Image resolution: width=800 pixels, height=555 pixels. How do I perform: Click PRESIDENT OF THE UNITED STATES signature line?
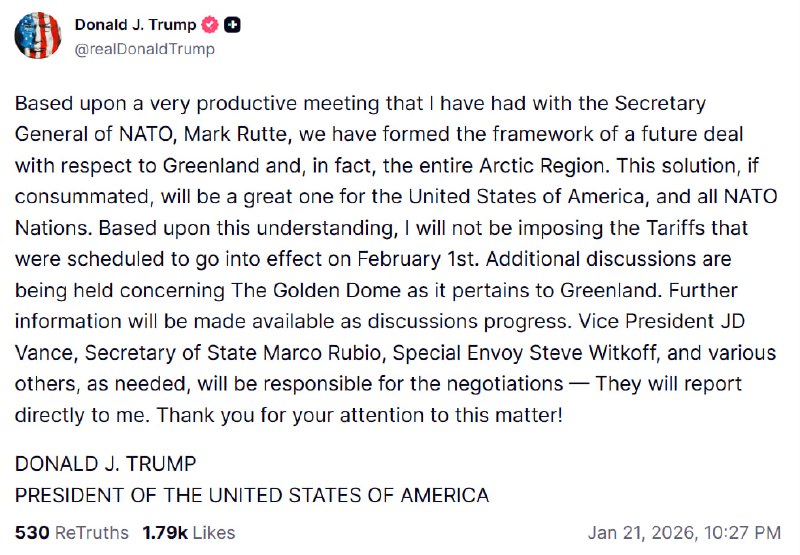click(x=252, y=495)
